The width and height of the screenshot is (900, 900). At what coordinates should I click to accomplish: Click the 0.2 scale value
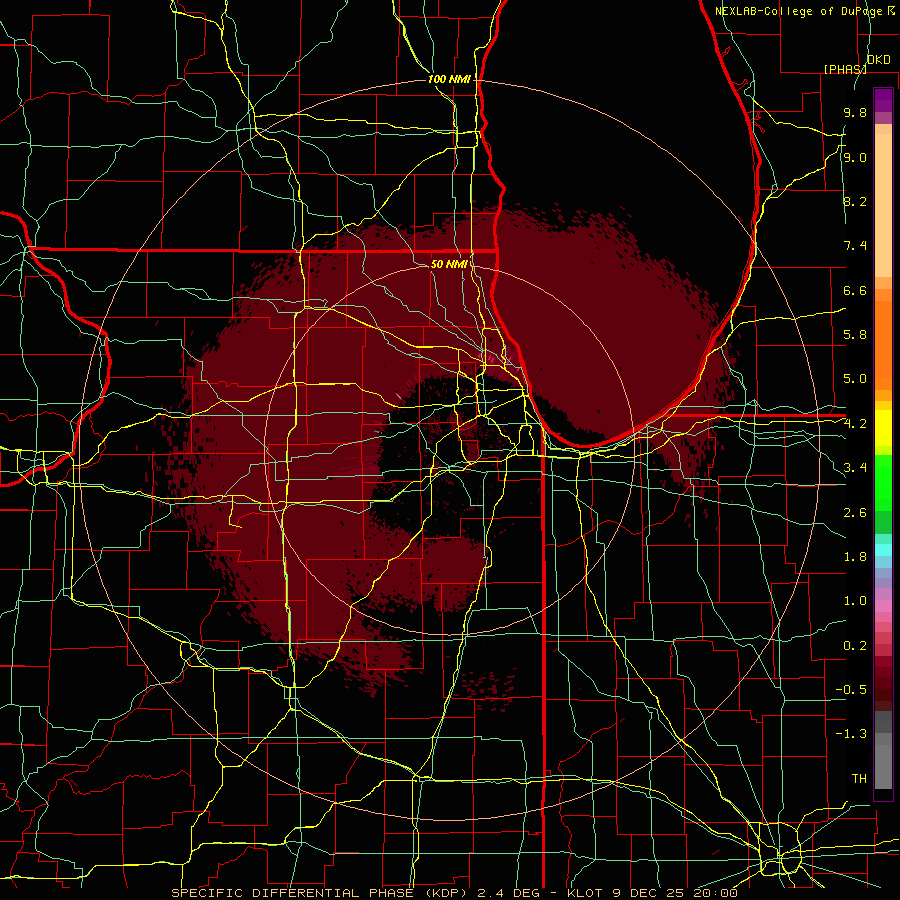(x=855, y=646)
